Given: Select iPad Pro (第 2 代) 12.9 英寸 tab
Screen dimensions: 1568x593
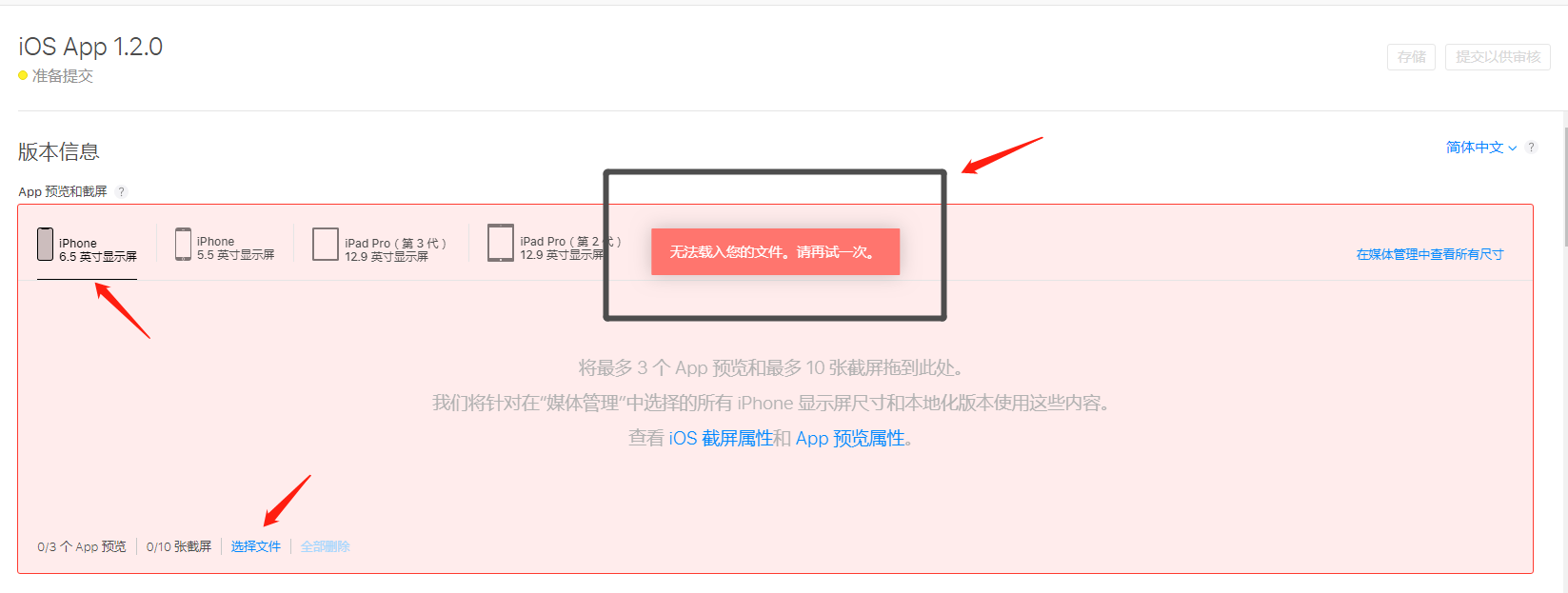Looking at the screenshot, I should click(x=554, y=247).
